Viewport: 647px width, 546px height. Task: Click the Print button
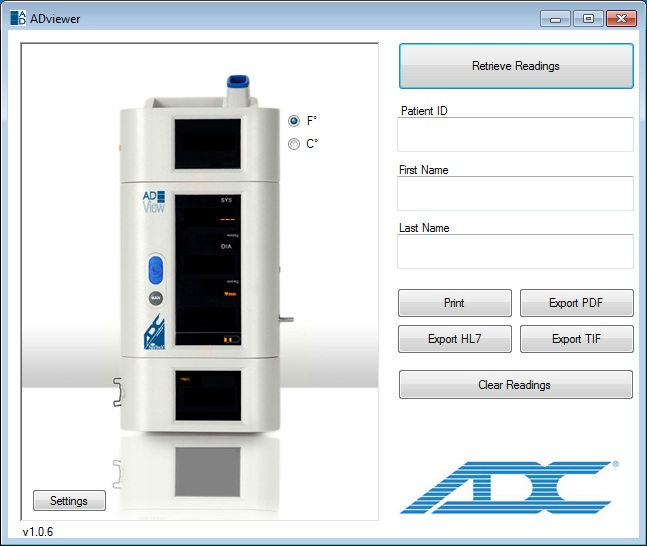[455, 303]
